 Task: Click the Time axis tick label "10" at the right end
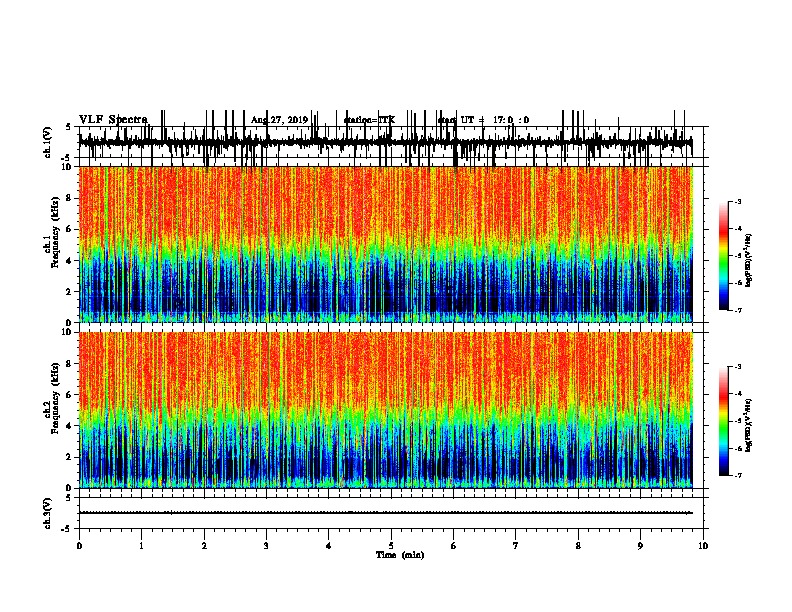coord(703,545)
